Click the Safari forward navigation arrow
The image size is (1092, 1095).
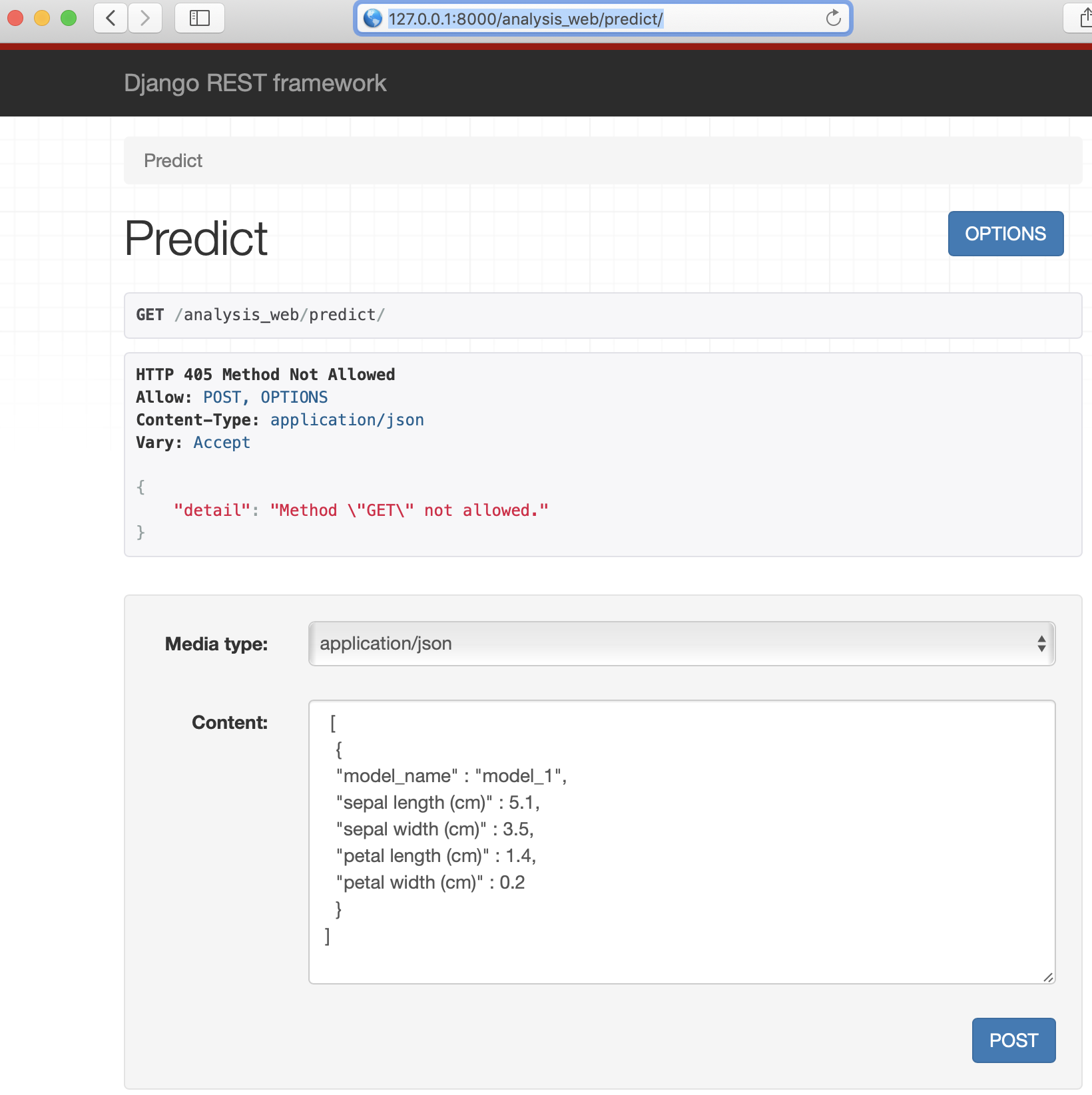(x=145, y=18)
